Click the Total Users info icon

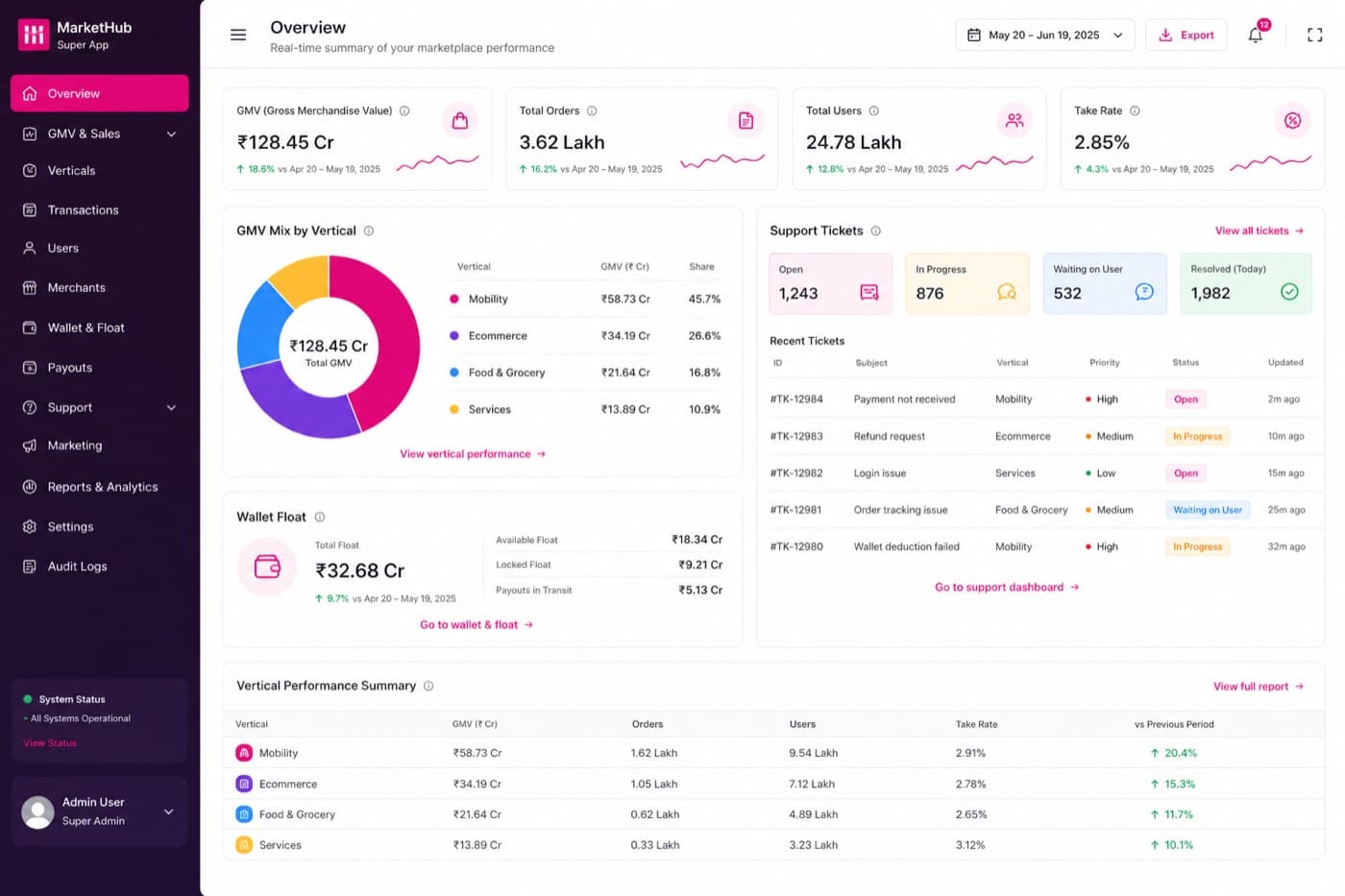(x=874, y=110)
